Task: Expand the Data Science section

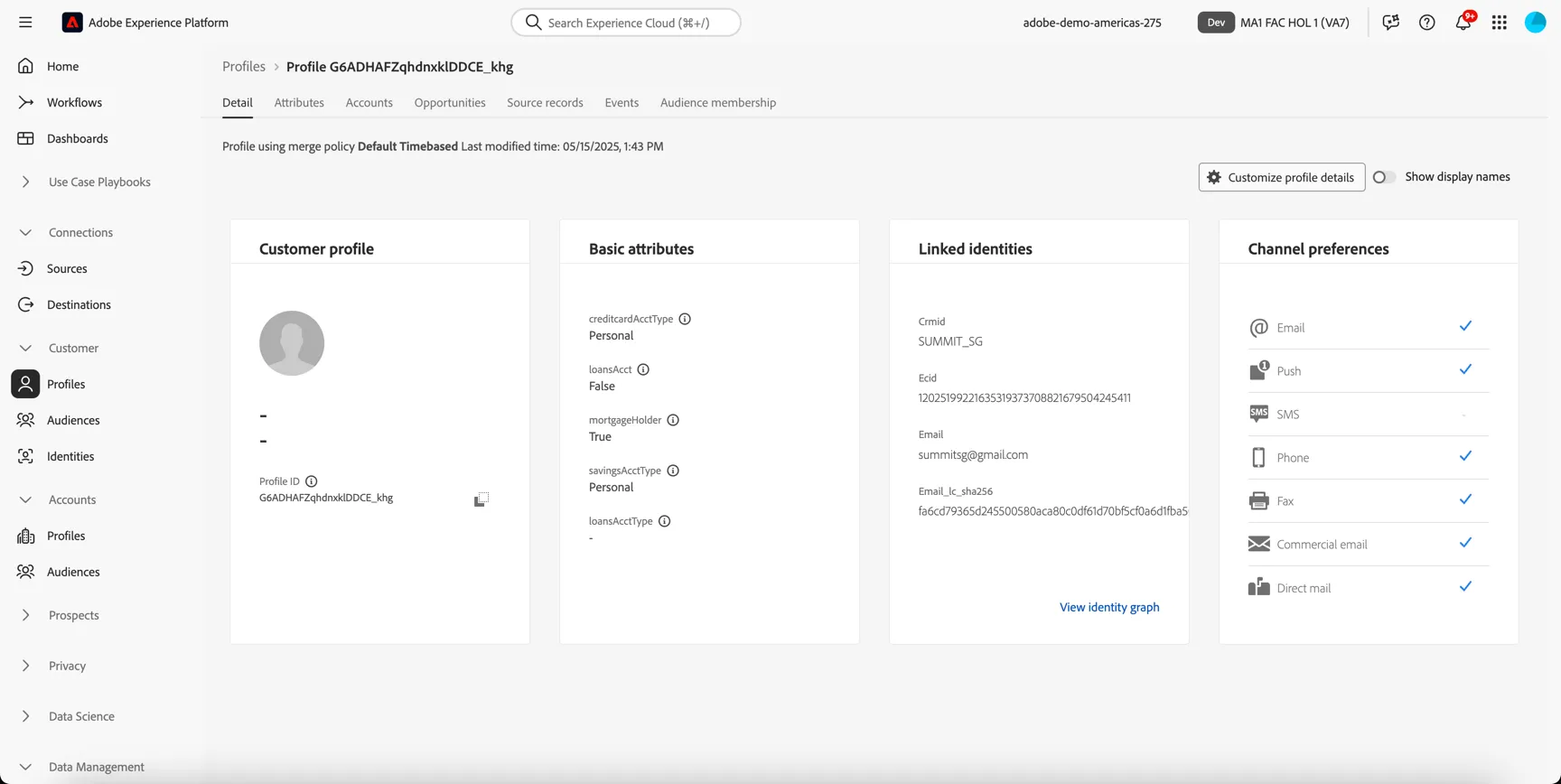Action: 25,716
